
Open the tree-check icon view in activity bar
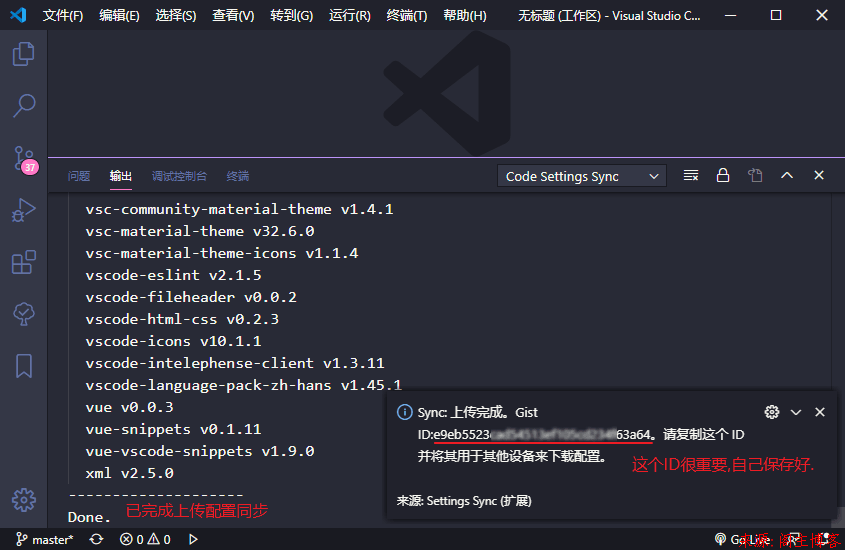[23, 314]
